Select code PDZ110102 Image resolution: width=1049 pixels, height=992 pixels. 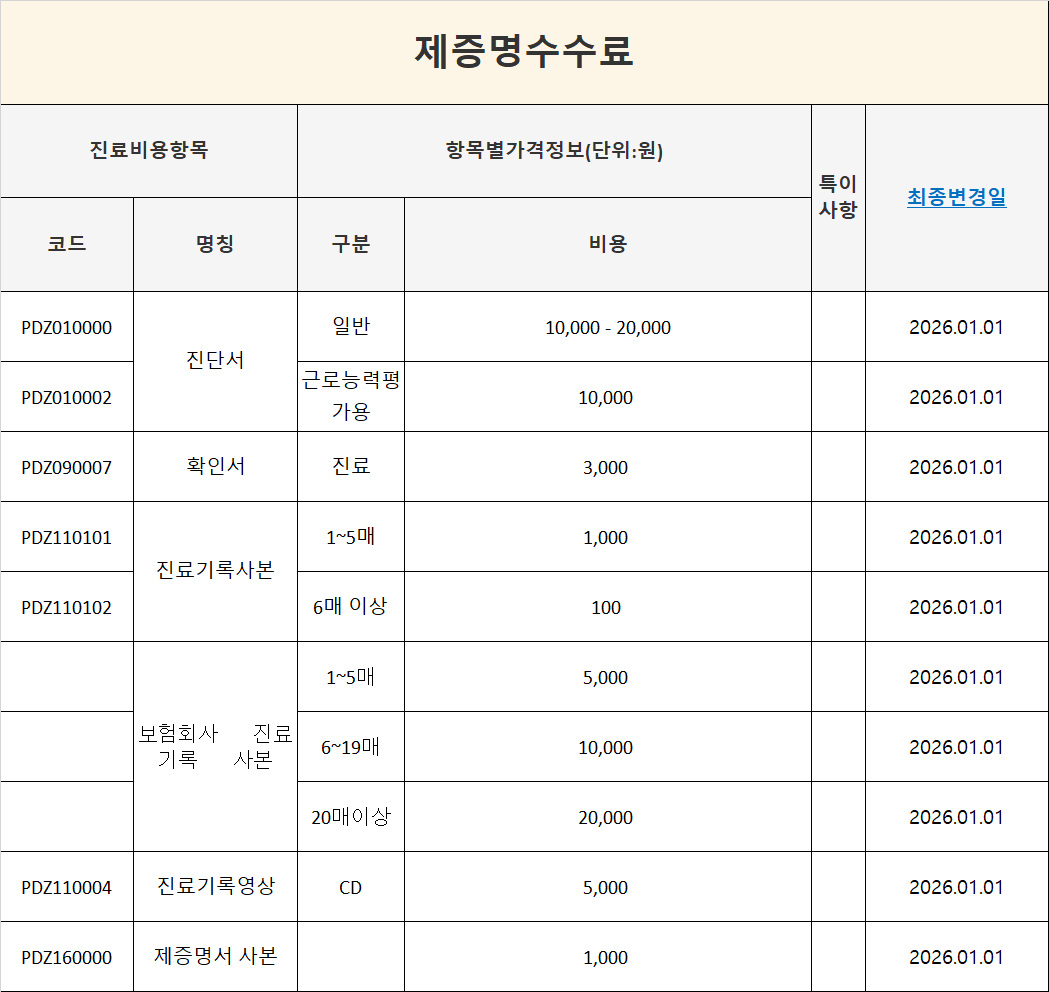pos(67,607)
